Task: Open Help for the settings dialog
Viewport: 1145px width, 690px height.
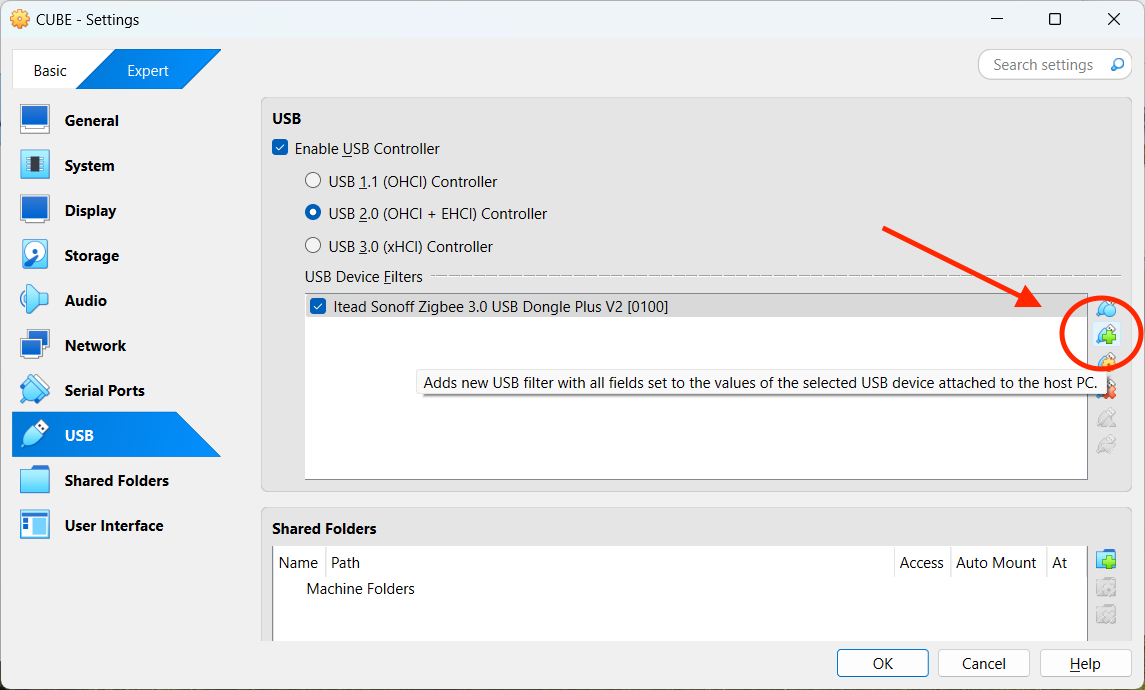Action: pos(1085,664)
